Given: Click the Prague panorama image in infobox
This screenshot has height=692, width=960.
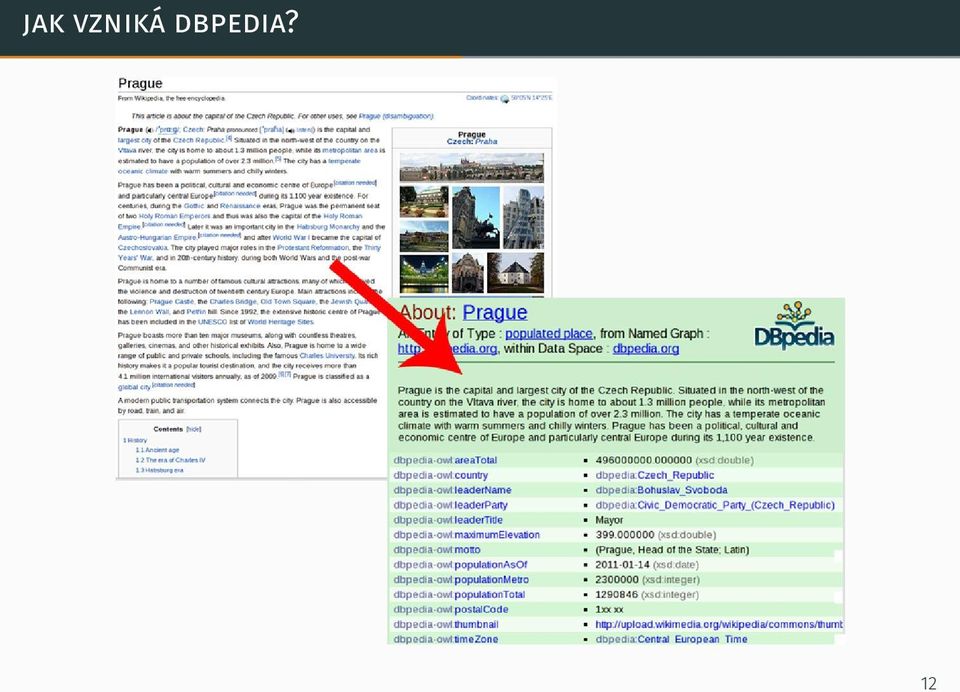Looking at the screenshot, I should 471,167.
